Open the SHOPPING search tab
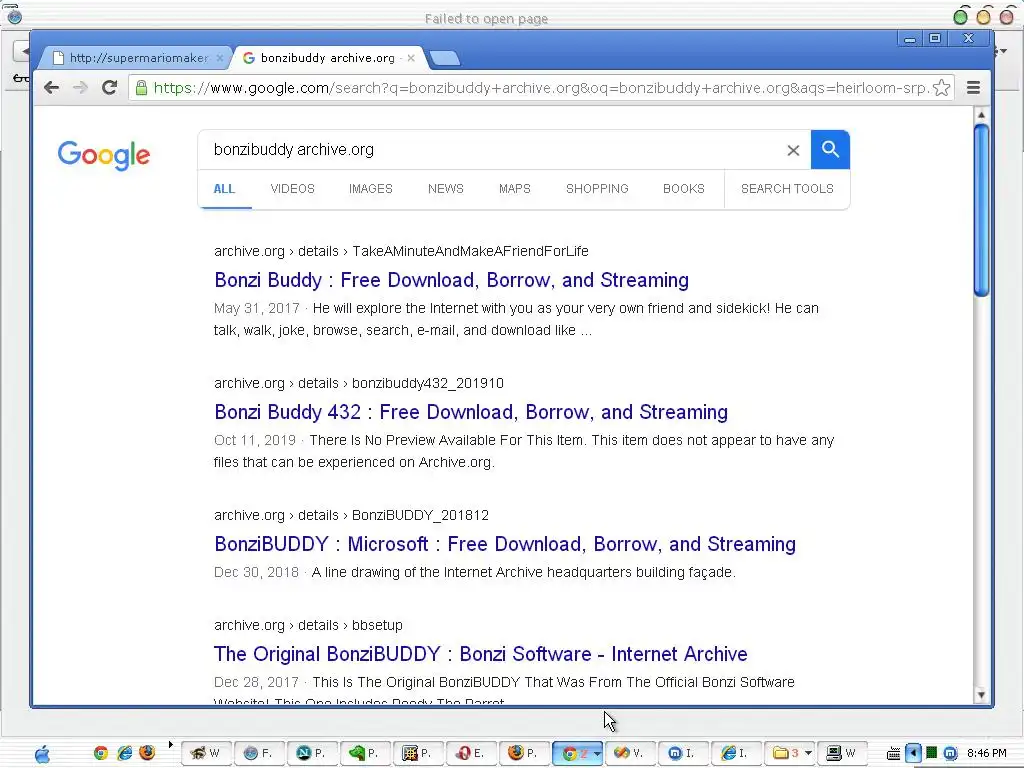The width and height of the screenshot is (1024, 768). pos(597,189)
